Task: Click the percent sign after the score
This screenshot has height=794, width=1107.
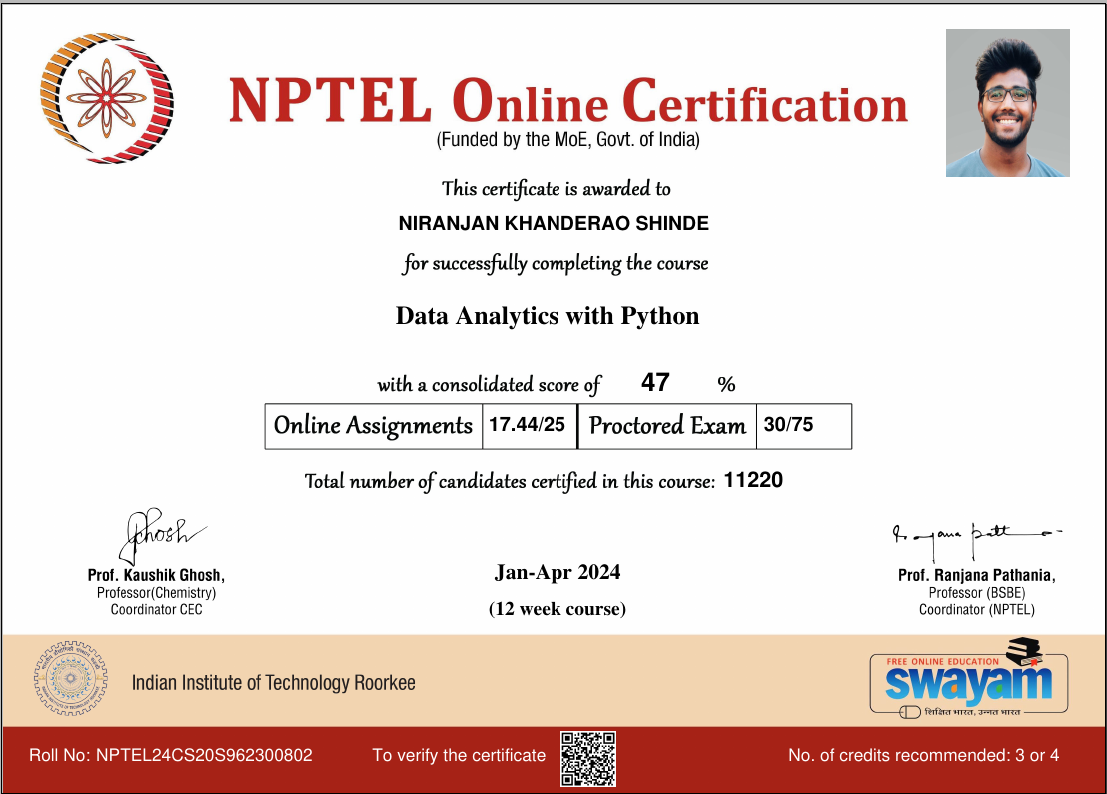Action: 726,385
